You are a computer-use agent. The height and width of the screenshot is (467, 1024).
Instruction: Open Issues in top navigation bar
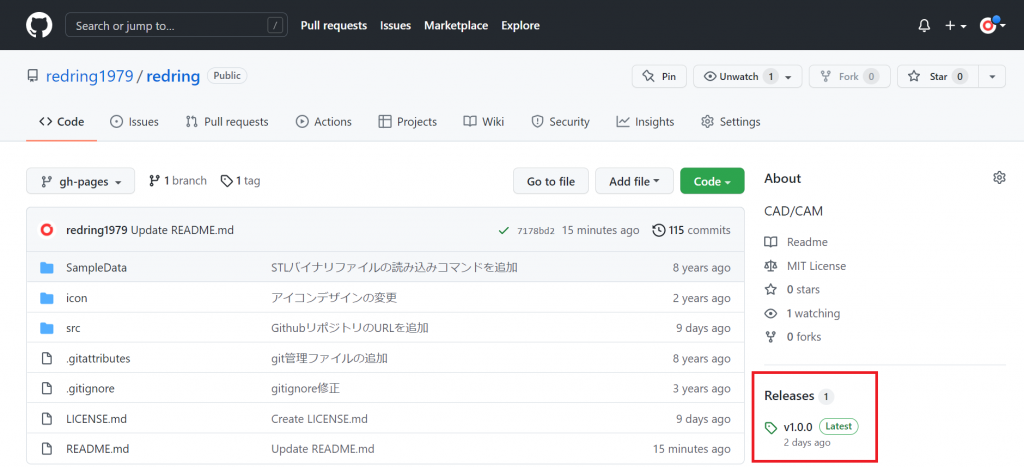coord(396,25)
